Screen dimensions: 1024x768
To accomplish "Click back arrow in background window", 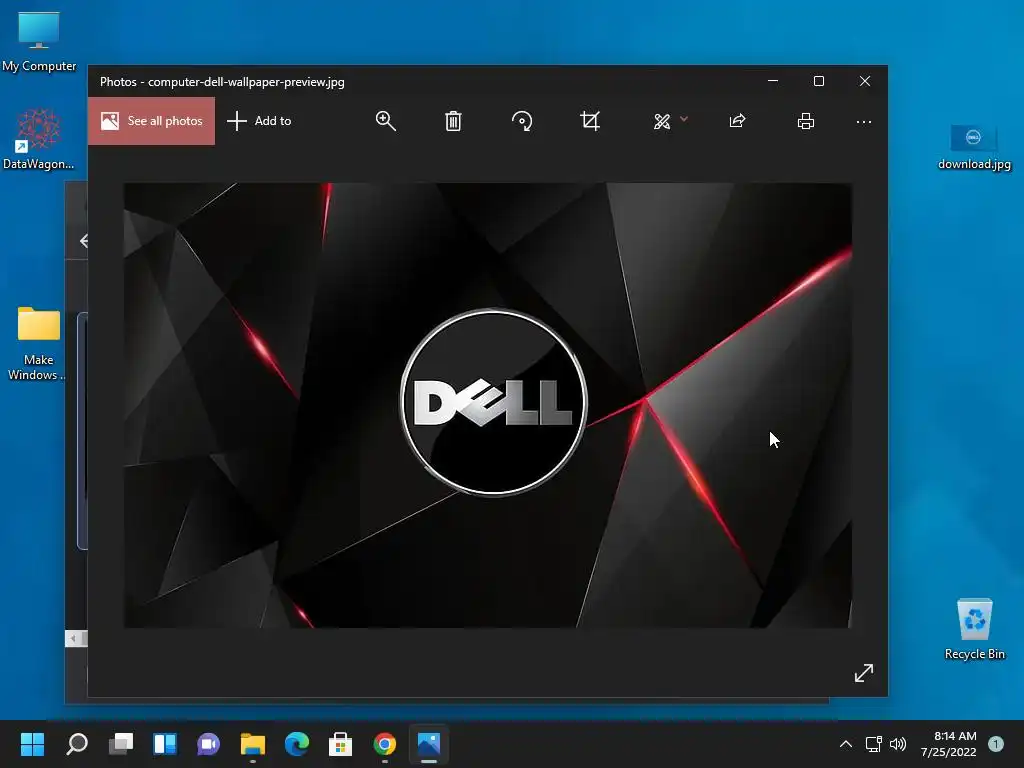I will click(84, 241).
